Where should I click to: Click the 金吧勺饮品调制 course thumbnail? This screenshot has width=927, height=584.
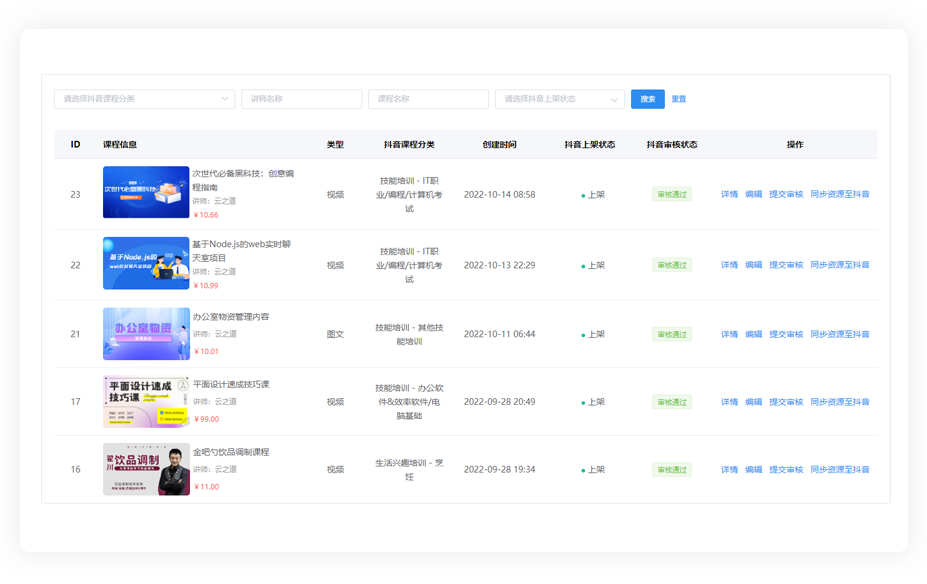tap(146, 469)
